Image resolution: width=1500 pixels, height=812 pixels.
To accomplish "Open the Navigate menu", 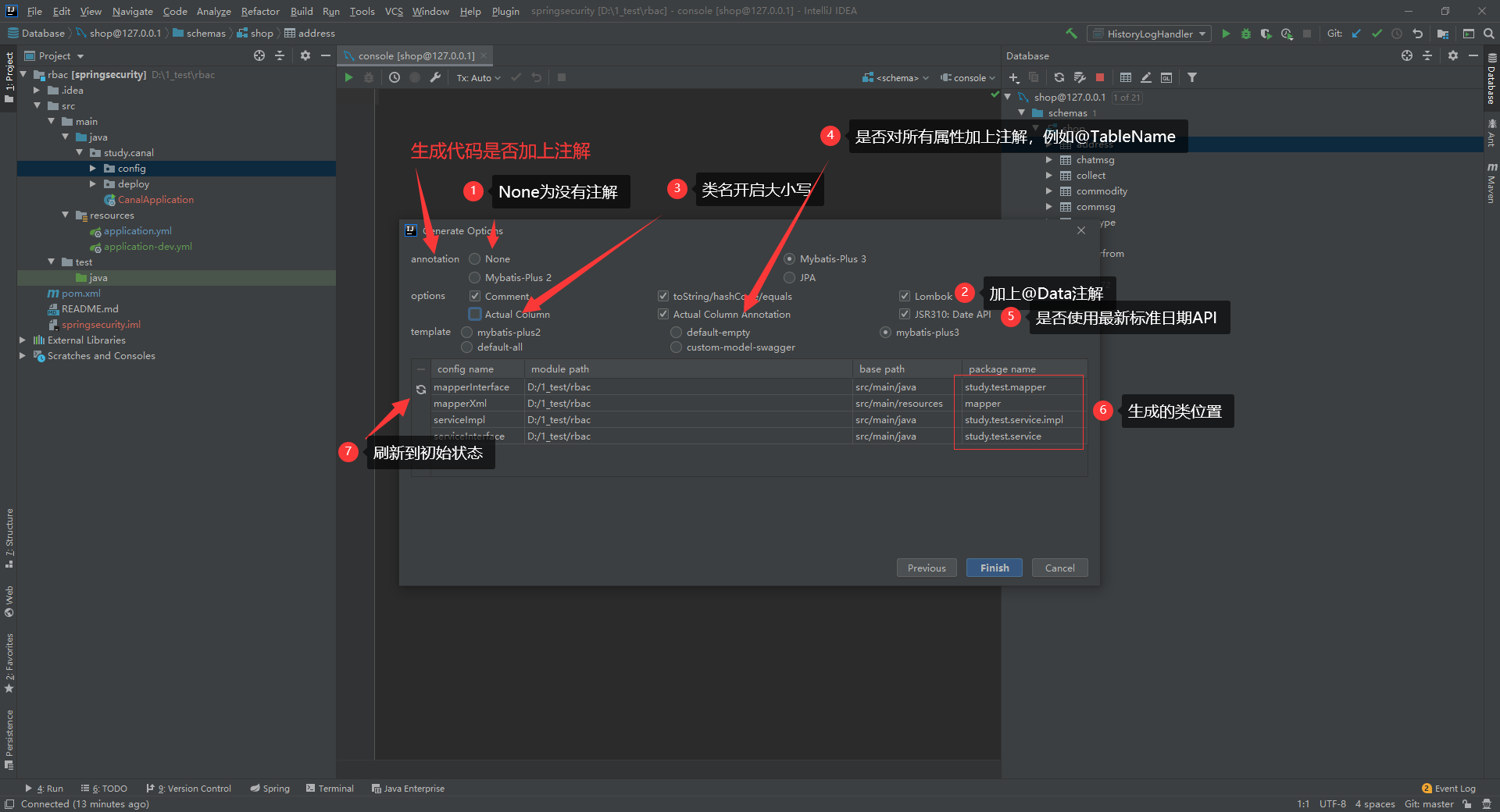I will coord(132,11).
